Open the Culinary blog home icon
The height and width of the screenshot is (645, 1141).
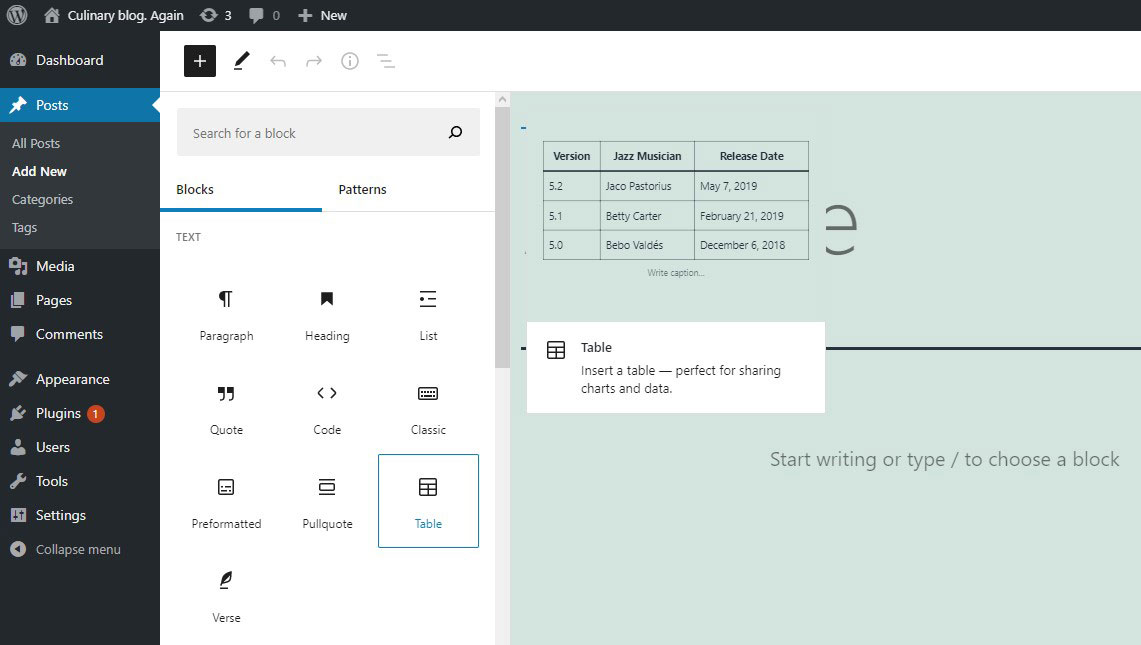52,15
